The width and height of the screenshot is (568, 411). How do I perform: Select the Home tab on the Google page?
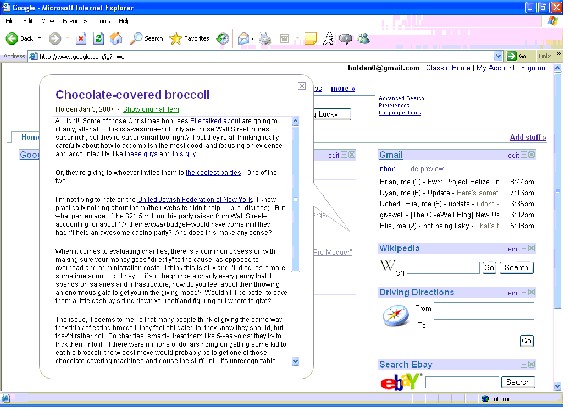pos(30,137)
